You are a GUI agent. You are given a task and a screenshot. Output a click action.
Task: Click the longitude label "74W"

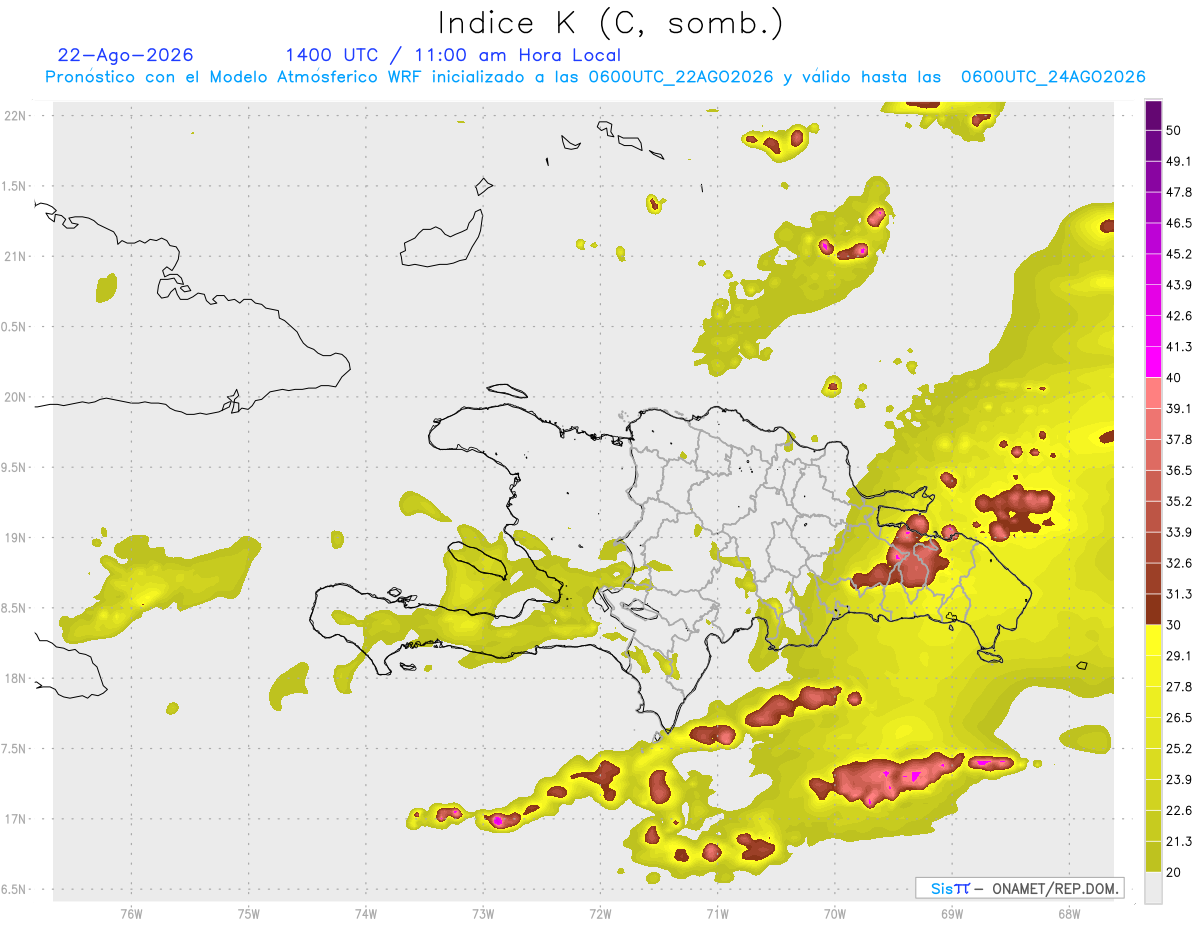[x=366, y=914]
